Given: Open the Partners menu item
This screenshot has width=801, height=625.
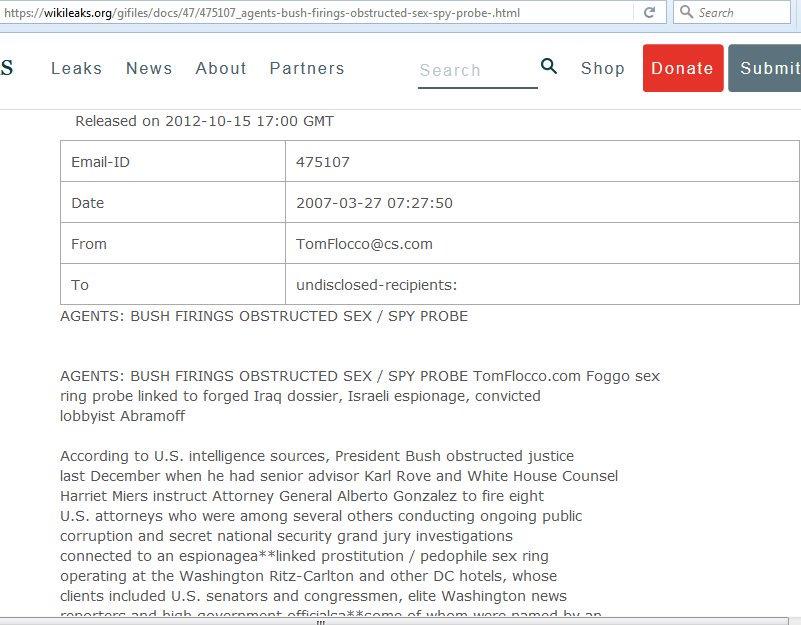Looking at the screenshot, I should point(307,68).
